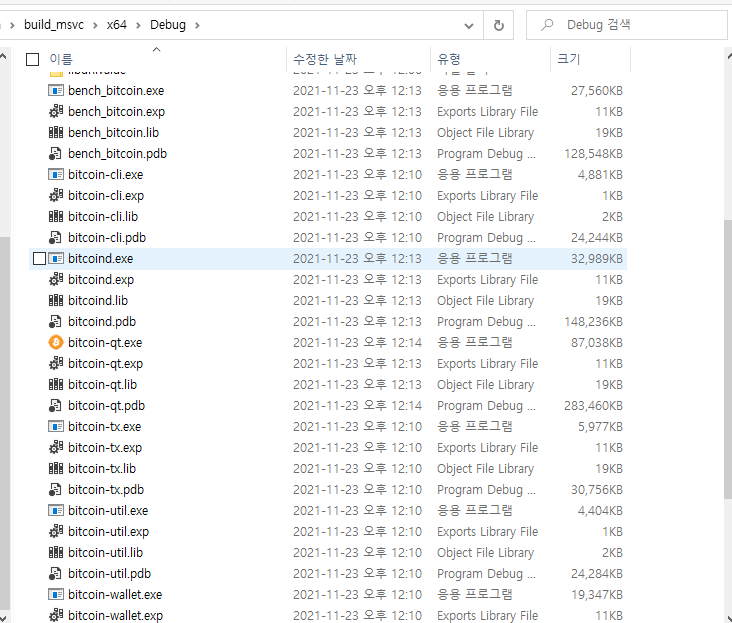
Task: Click the navigation pane scroll-up arrow
Action: pyautogui.click(x=3, y=56)
